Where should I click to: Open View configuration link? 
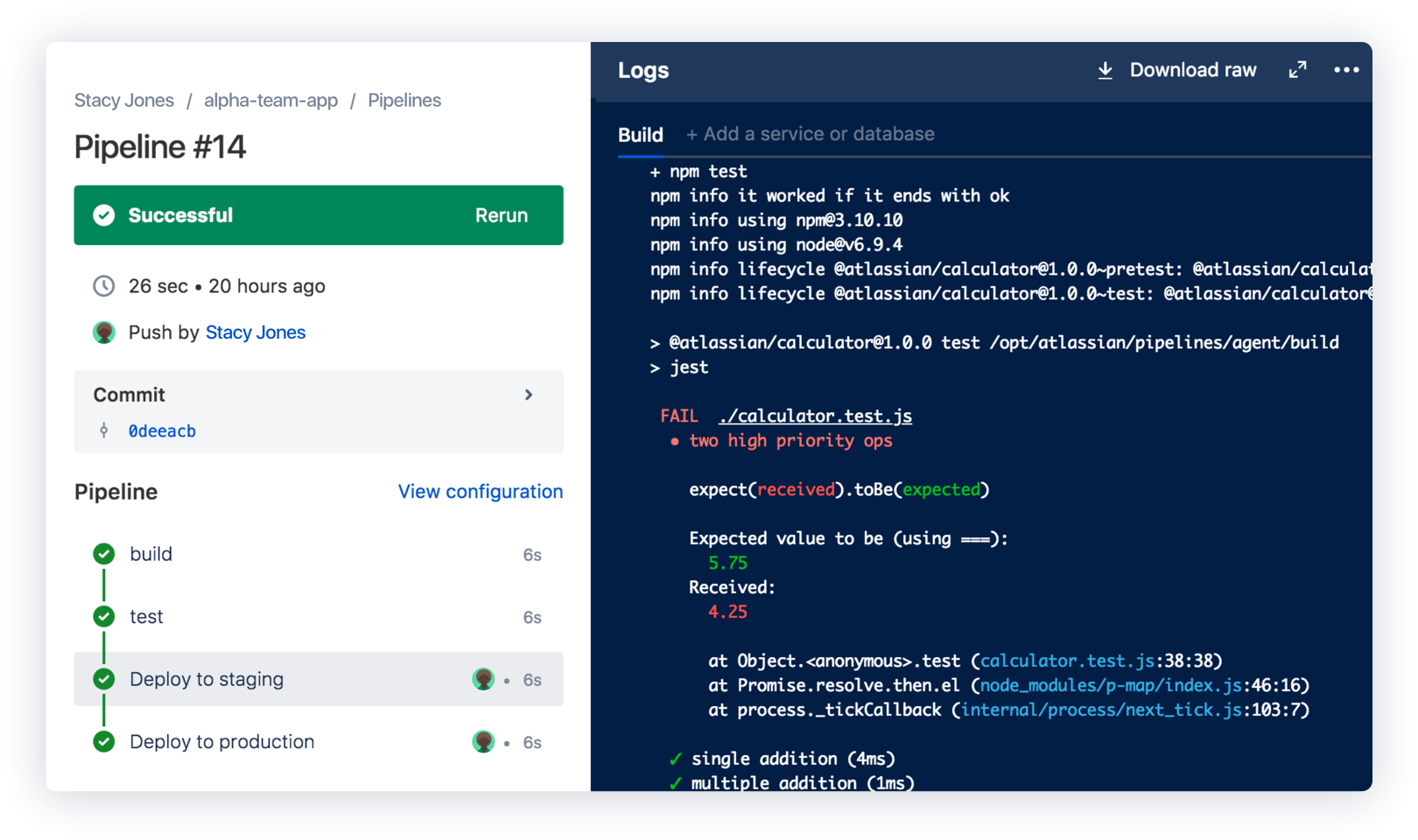click(x=480, y=492)
